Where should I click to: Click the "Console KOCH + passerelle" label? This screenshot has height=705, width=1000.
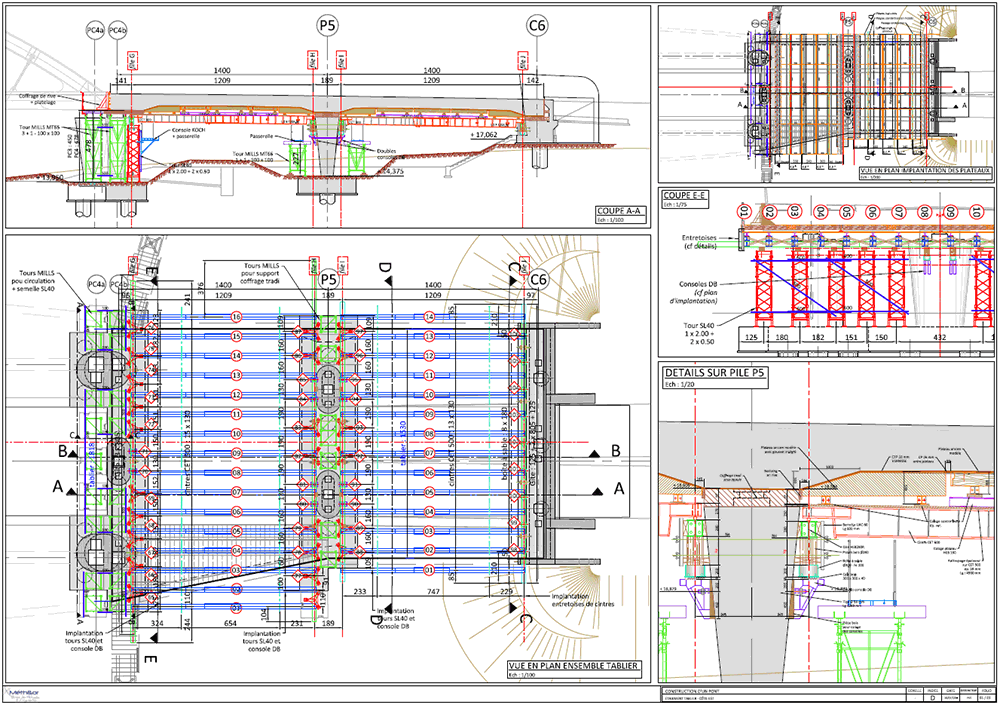pyautogui.click(x=189, y=133)
